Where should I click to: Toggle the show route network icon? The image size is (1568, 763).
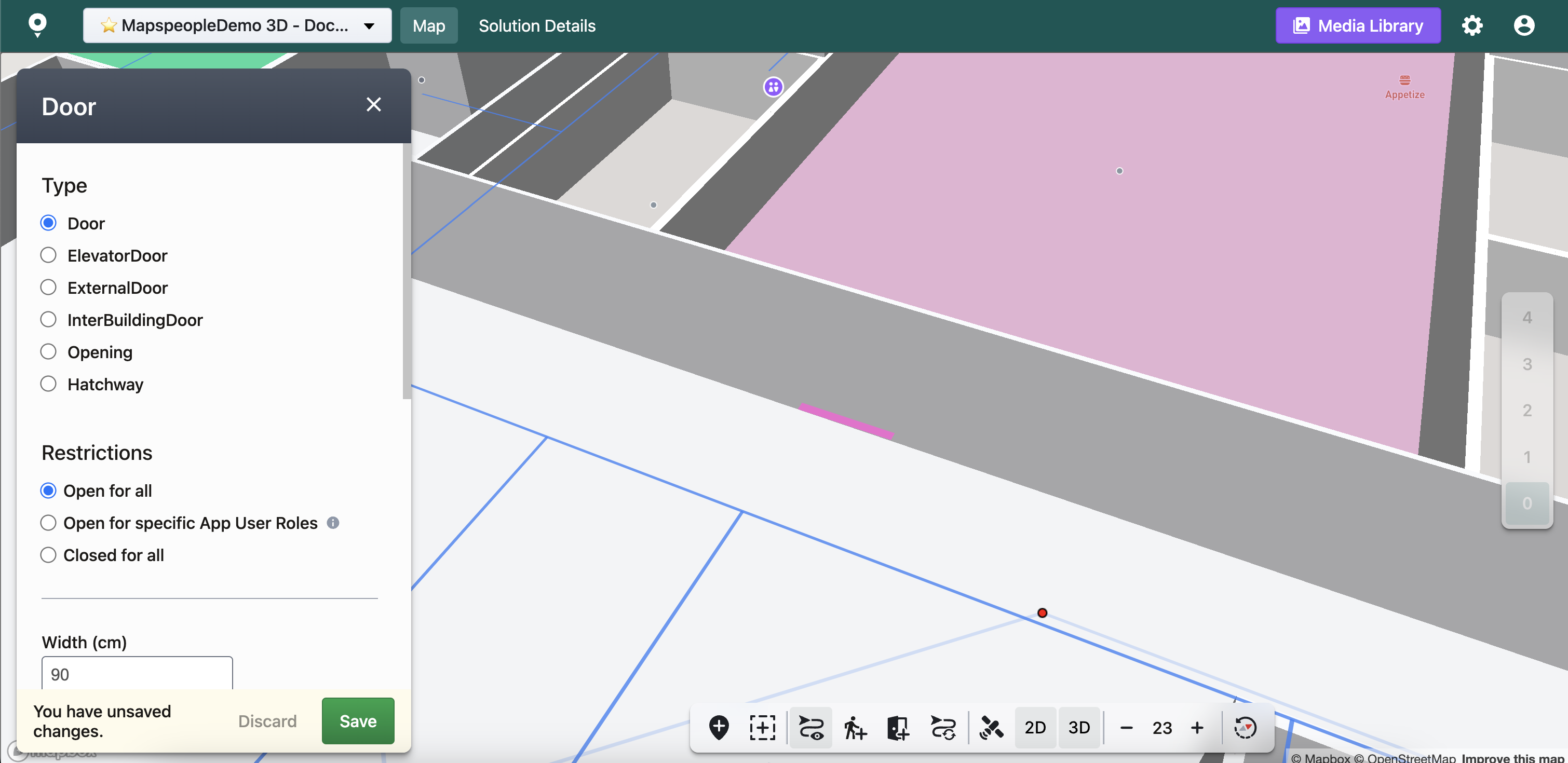point(811,727)
